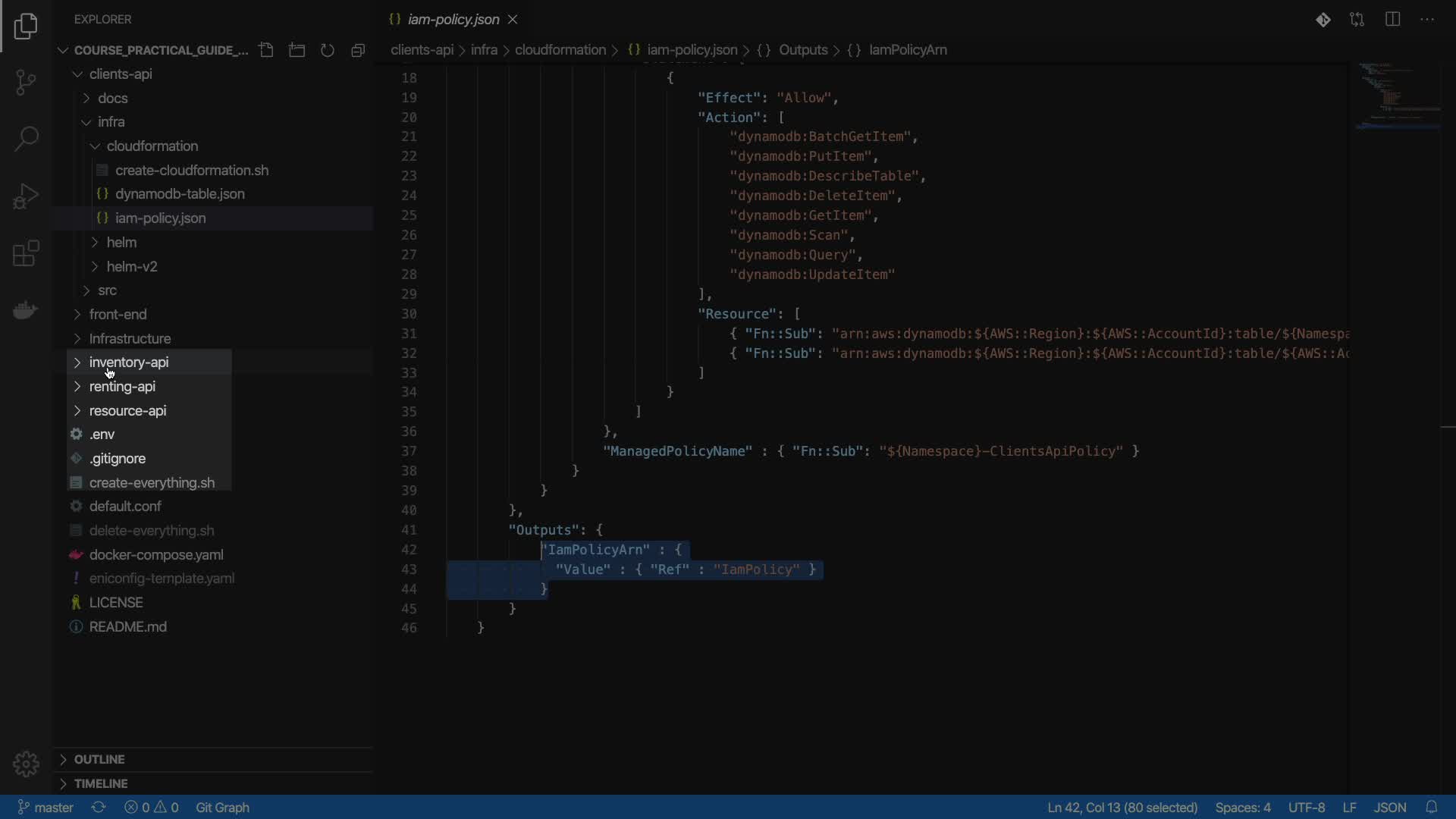Open the Docker view in activity bar
This screenshot has height=819, width=1456.
pyautogui.click(x=26, y=310)
